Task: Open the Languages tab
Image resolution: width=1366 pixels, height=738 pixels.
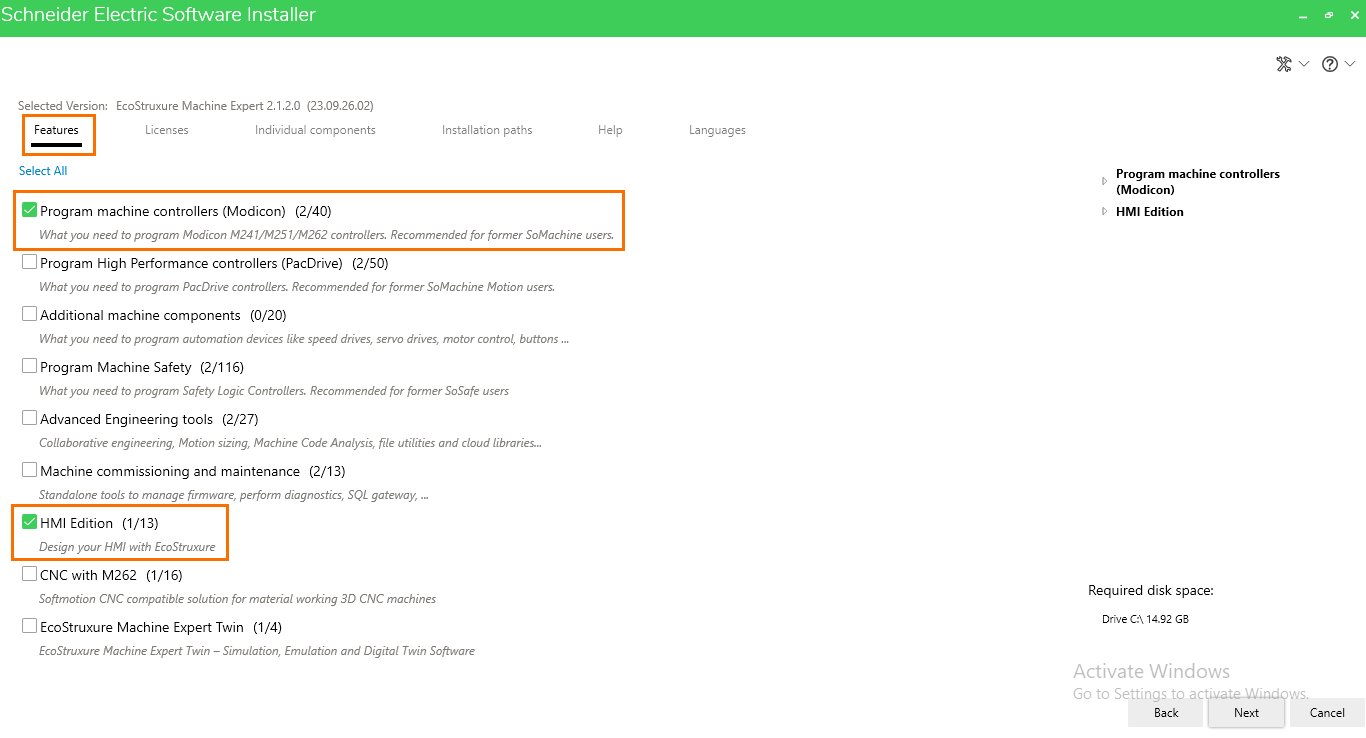Action: (717, 130)
